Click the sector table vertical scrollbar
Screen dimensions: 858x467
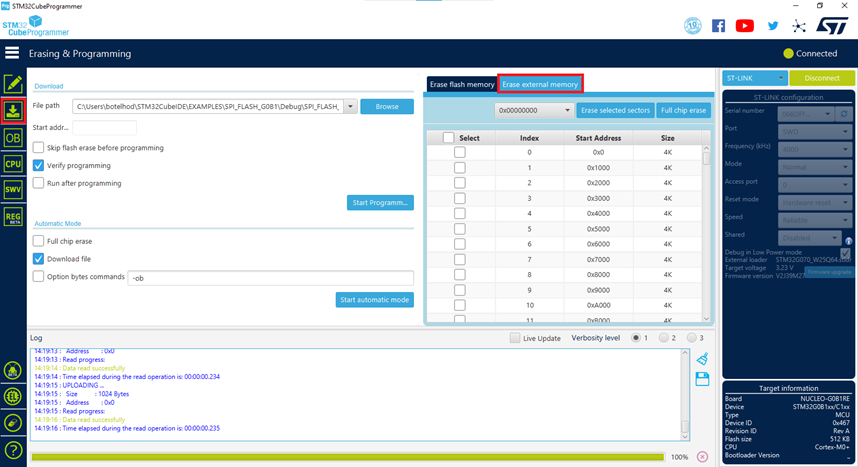[706, 233]
